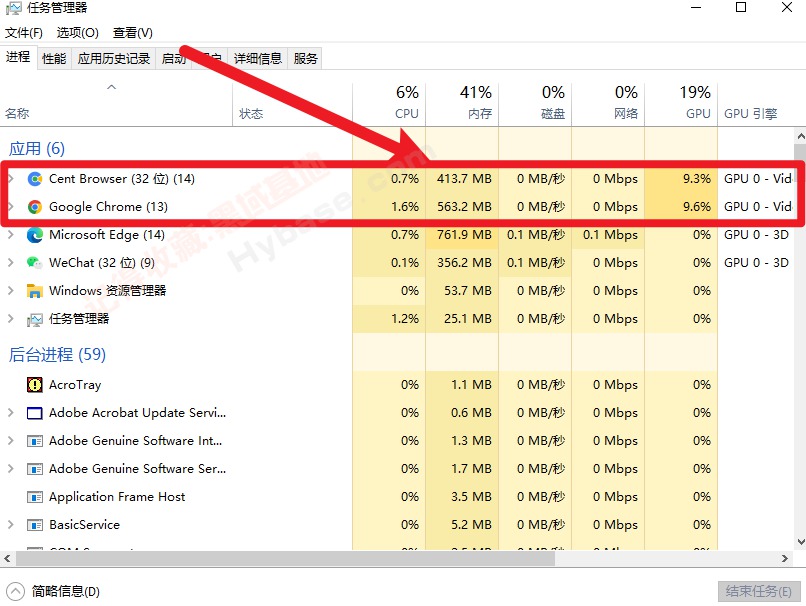Click the 简略信息 collapse arrow icon
806x606 pixels.
(15, 591)
